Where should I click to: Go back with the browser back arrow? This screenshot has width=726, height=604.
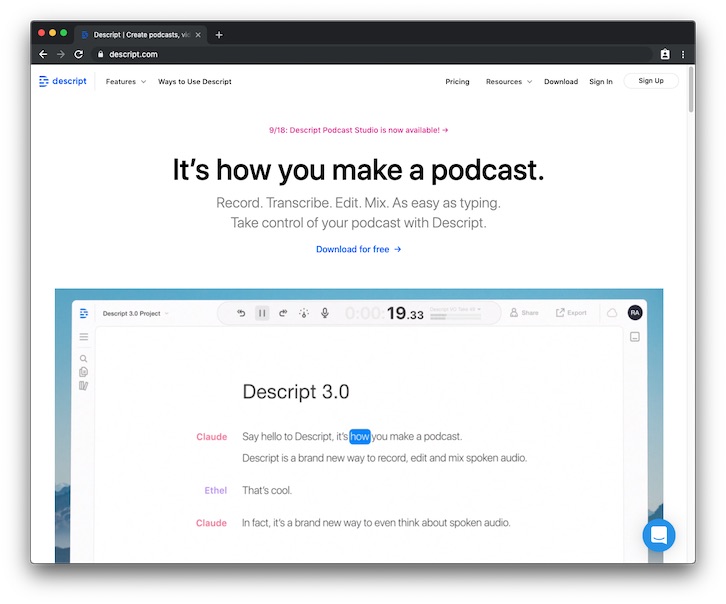[43, 54]
